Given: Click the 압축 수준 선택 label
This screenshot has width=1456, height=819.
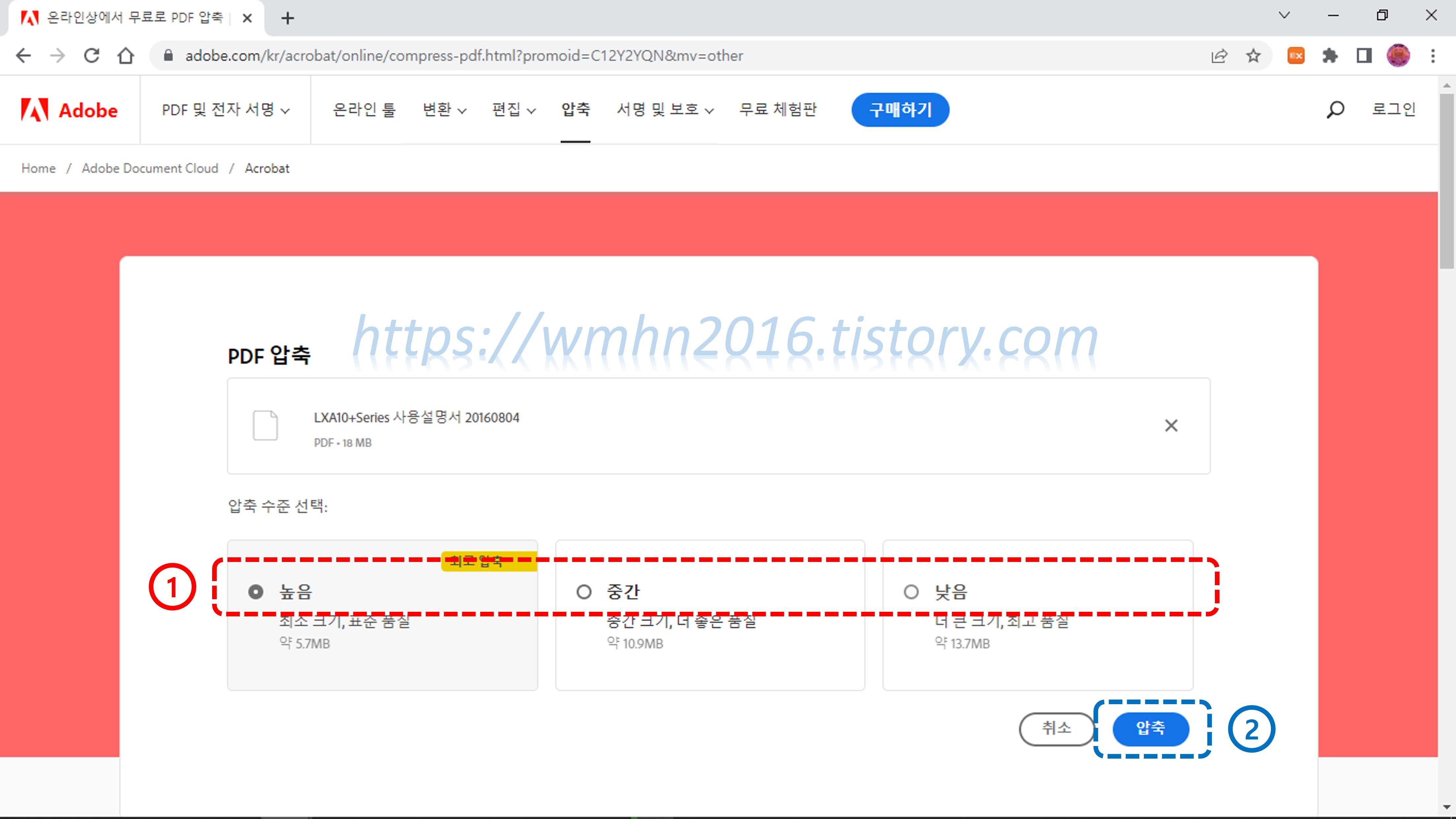Looking at the screenshot, I should click(x=277, y=506).
